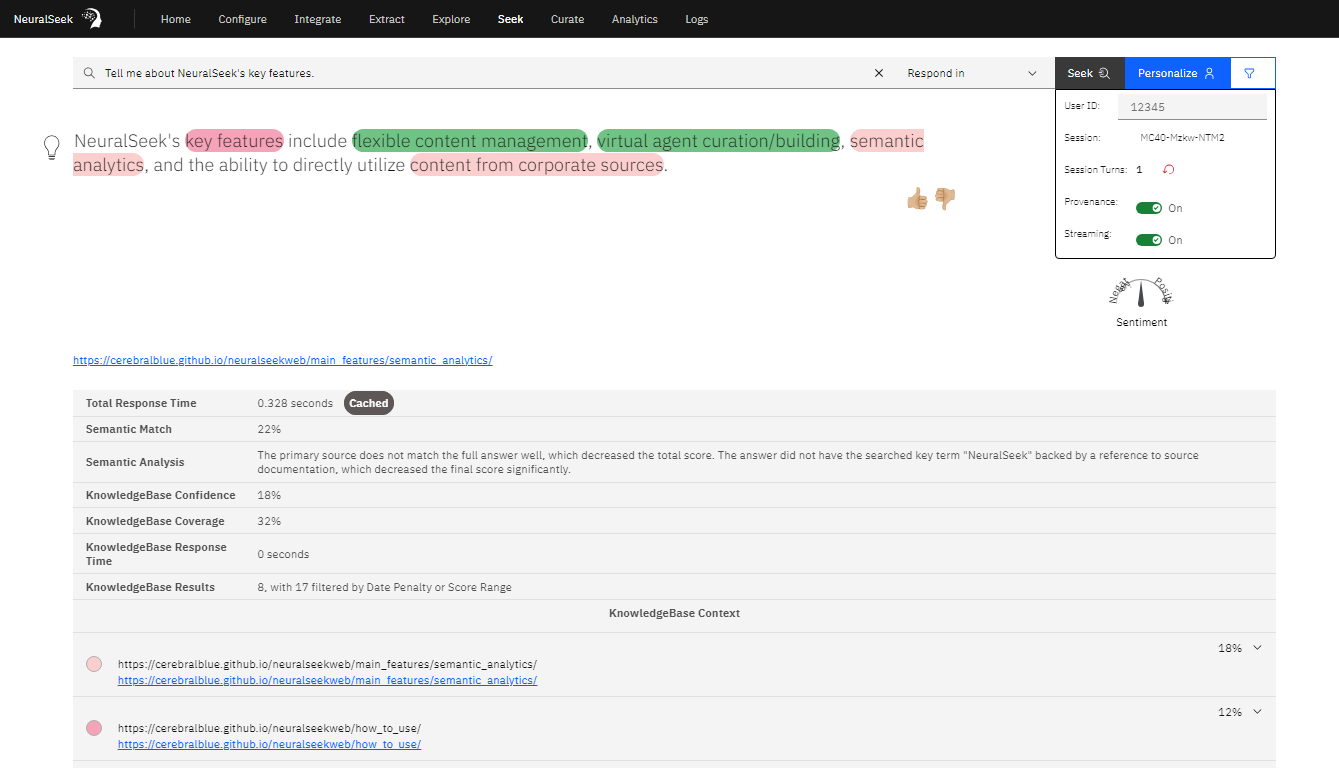Click the darker pink circle for how_to_use
The height and width of the screenshot is (768, 1339).
point(94,728)
